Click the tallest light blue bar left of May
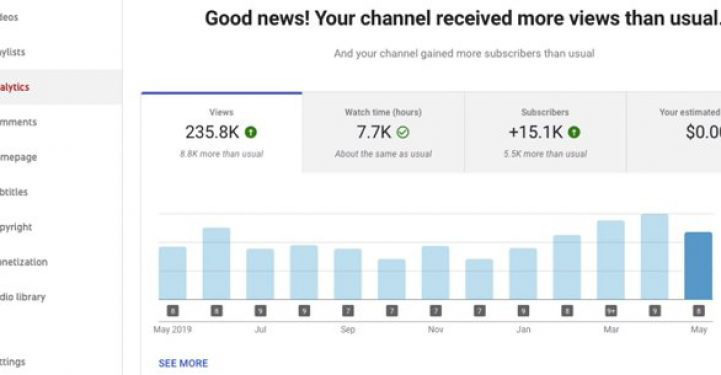The height and width of the screenshot is (375, 721). click(x=654, y=257)
